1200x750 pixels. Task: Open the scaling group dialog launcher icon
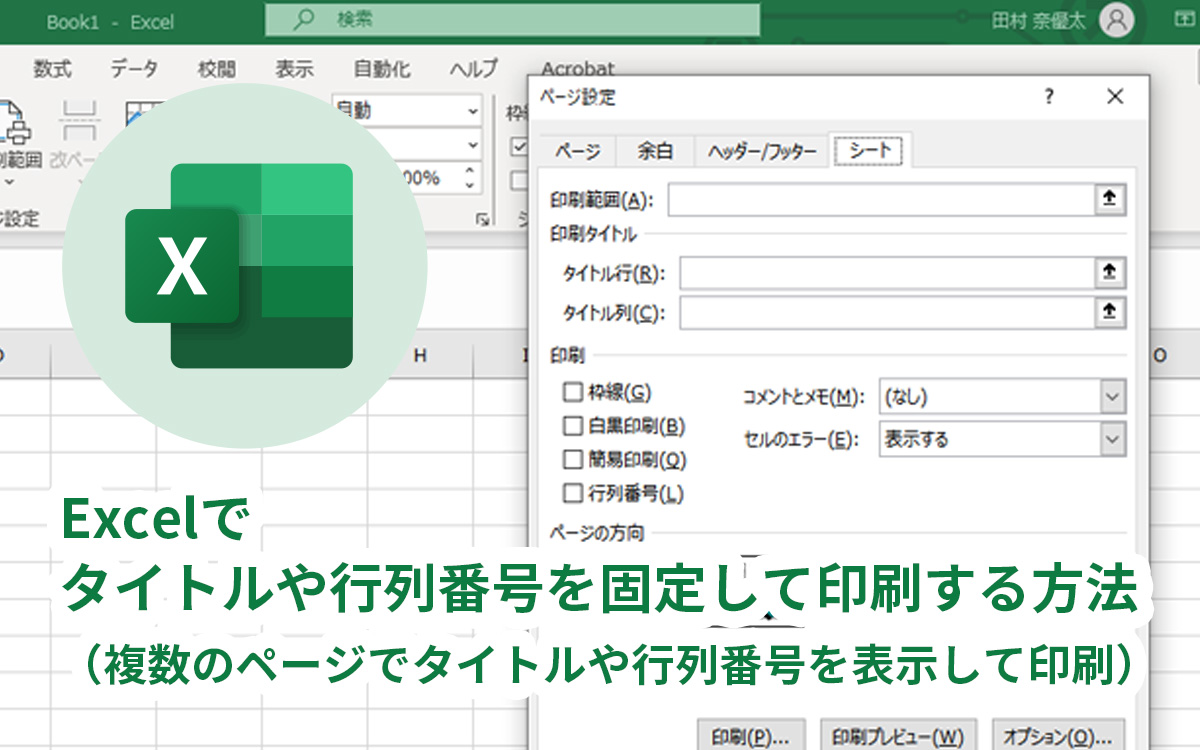coord(482,219)
